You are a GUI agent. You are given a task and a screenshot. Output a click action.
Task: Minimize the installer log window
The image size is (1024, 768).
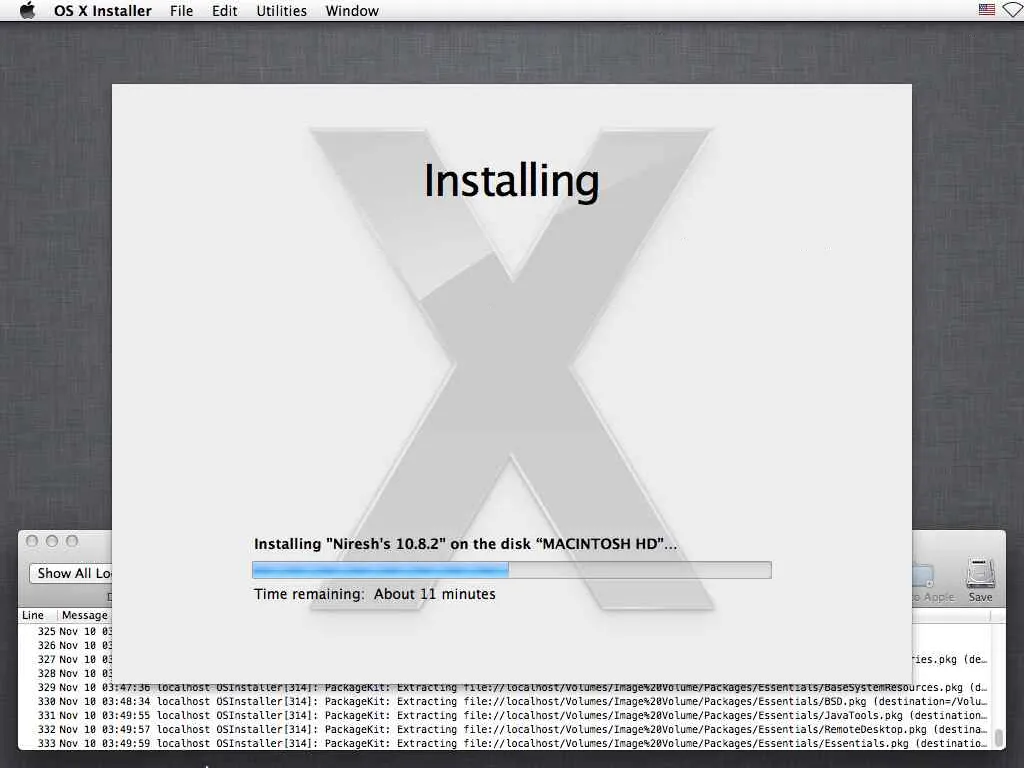coord(52,541)
